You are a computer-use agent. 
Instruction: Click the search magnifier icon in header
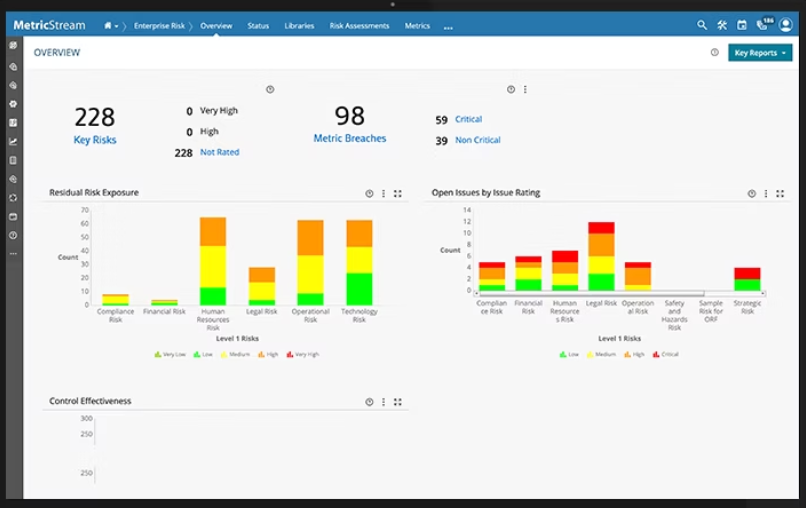[702, 25]
